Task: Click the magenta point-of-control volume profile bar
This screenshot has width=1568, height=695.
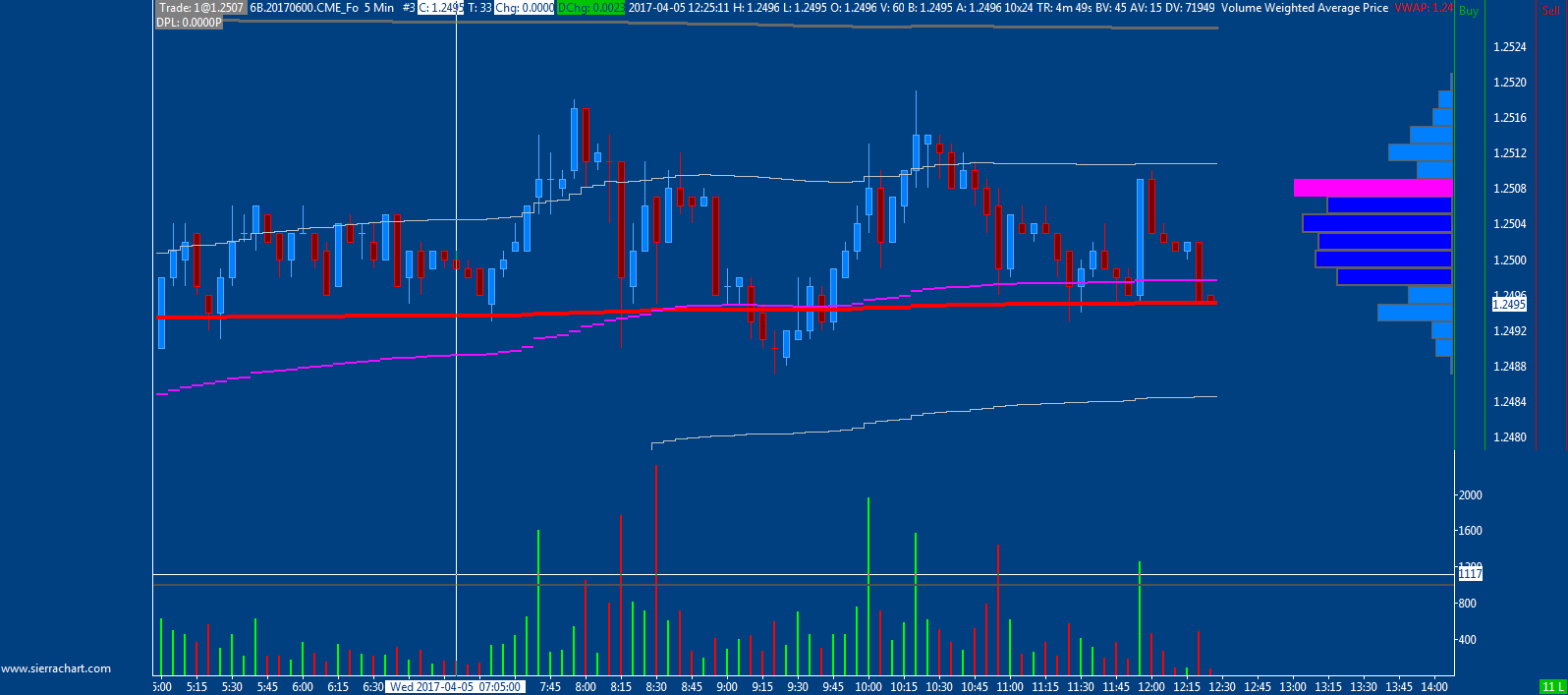Action: pos(1372,188)
